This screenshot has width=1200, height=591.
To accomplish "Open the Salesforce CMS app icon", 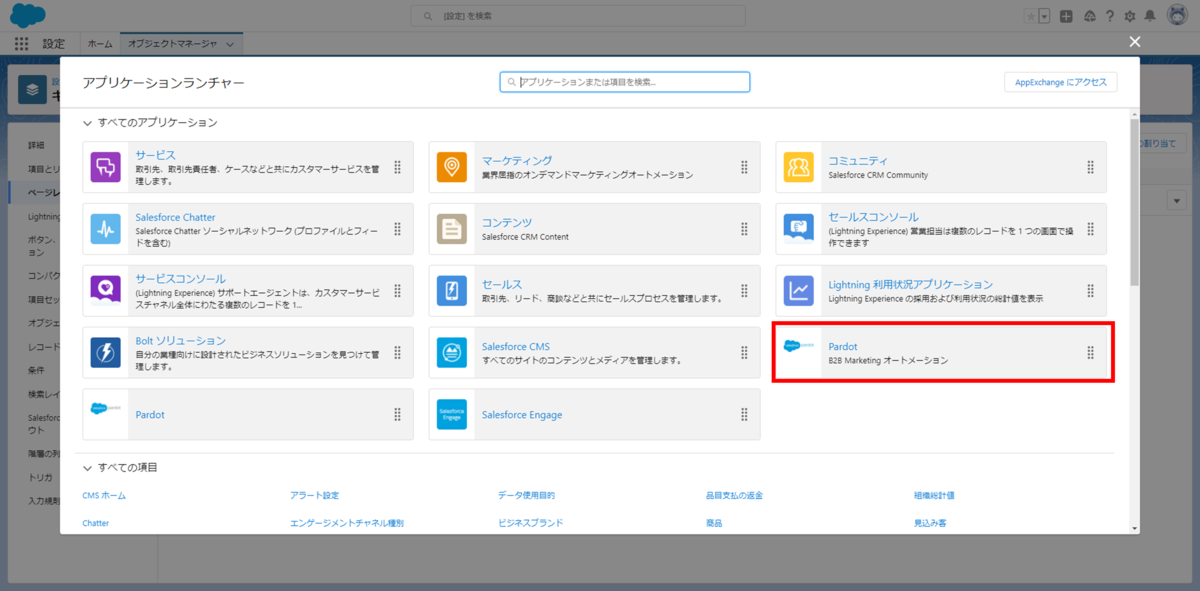I will pyautogui.click(x=452, y=353).
